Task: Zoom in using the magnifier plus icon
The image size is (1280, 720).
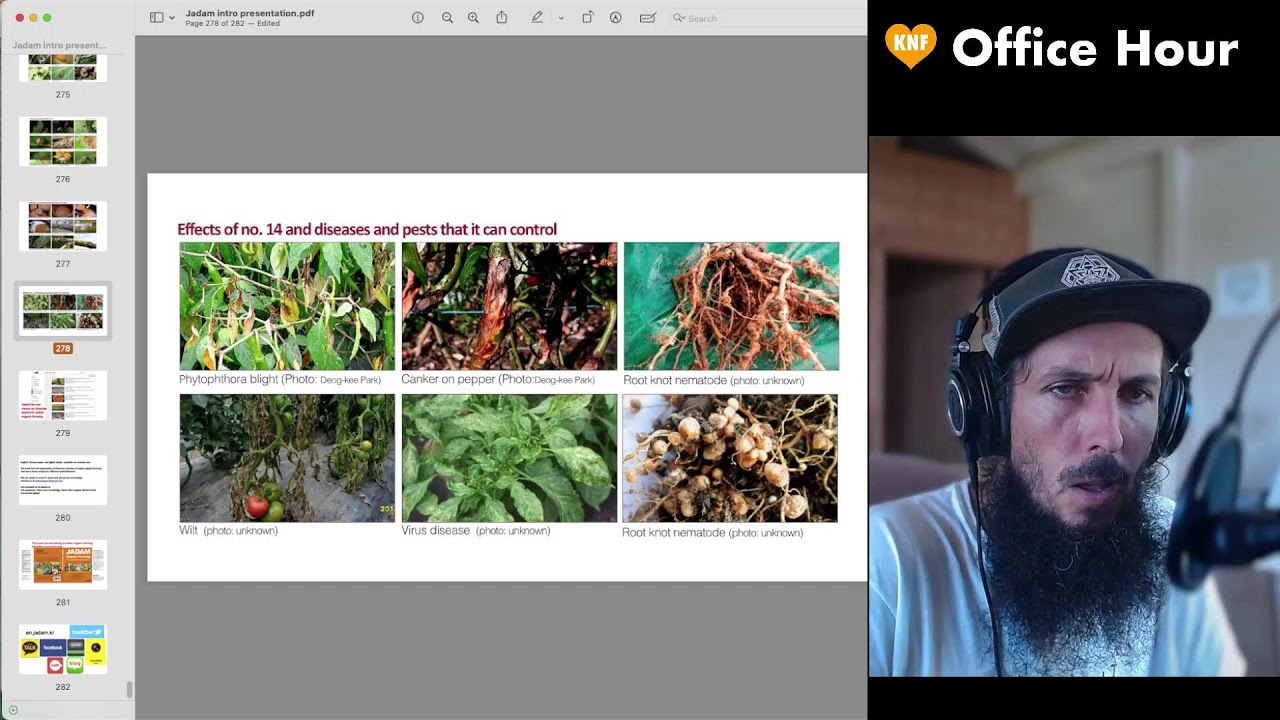Action: click(x=473, y=18)
